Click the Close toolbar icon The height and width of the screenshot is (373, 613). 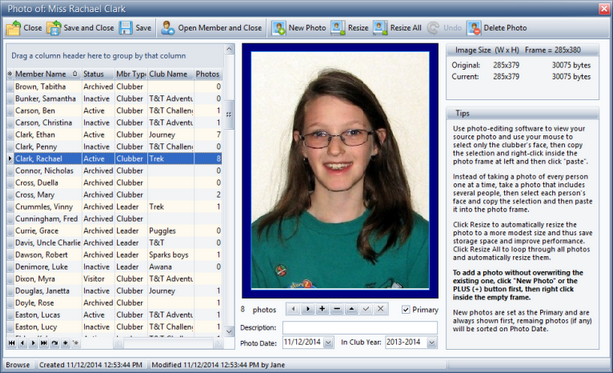(x=13, y=28)
